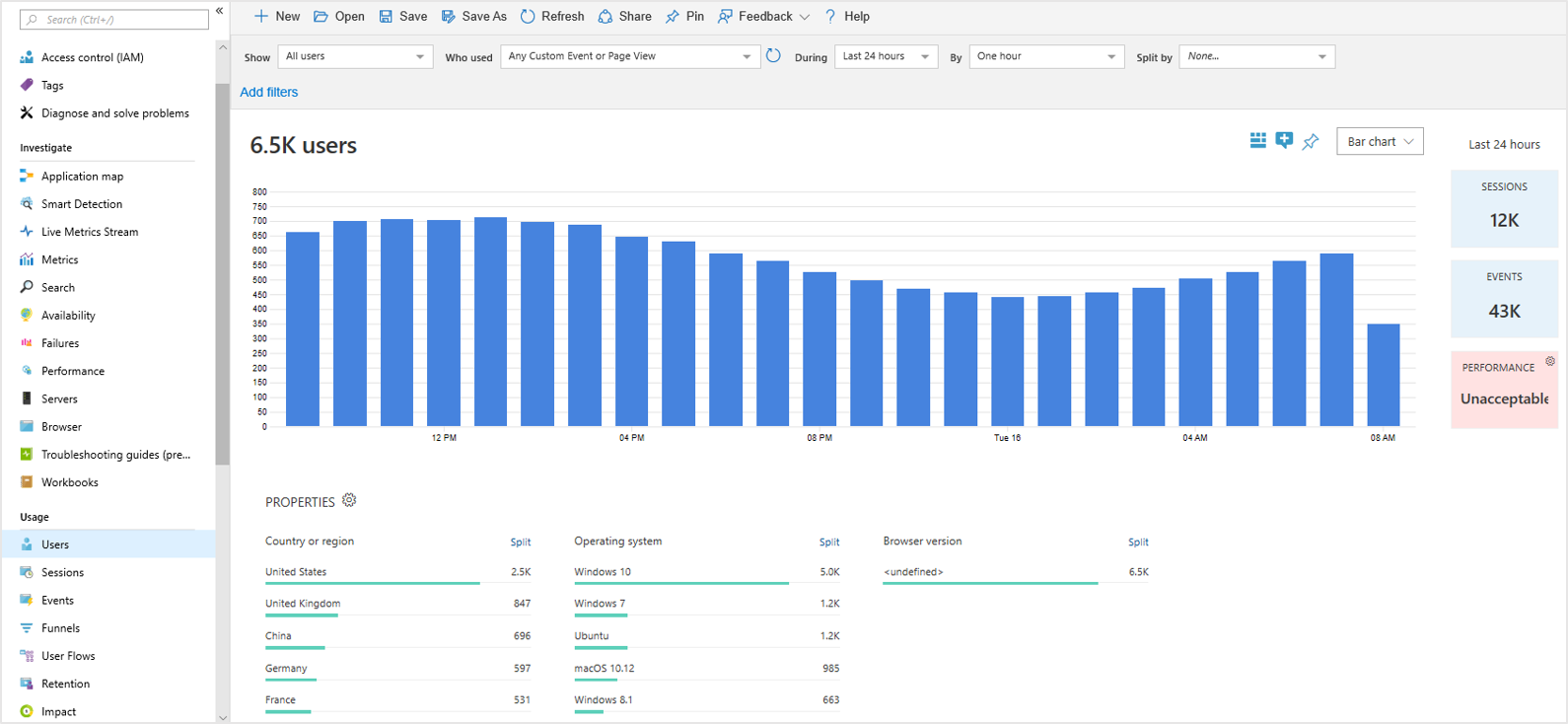Click the Sessions 12K tile
The image size is (1568, 724).
1504,208
